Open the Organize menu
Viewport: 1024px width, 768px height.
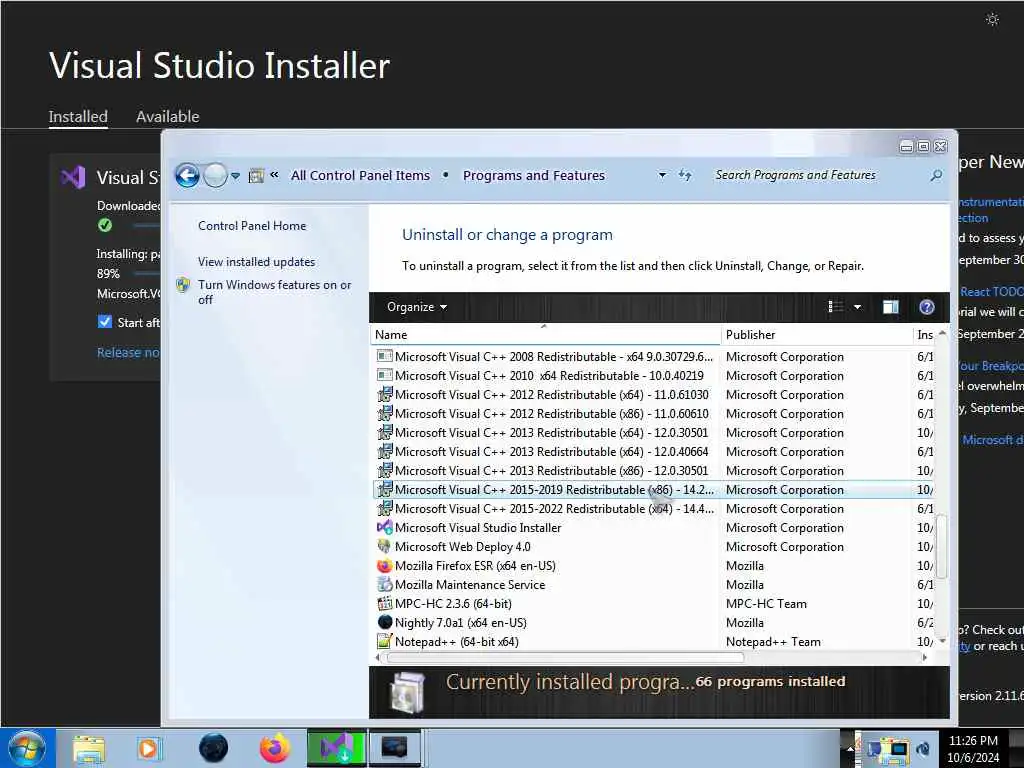point(417,307)
